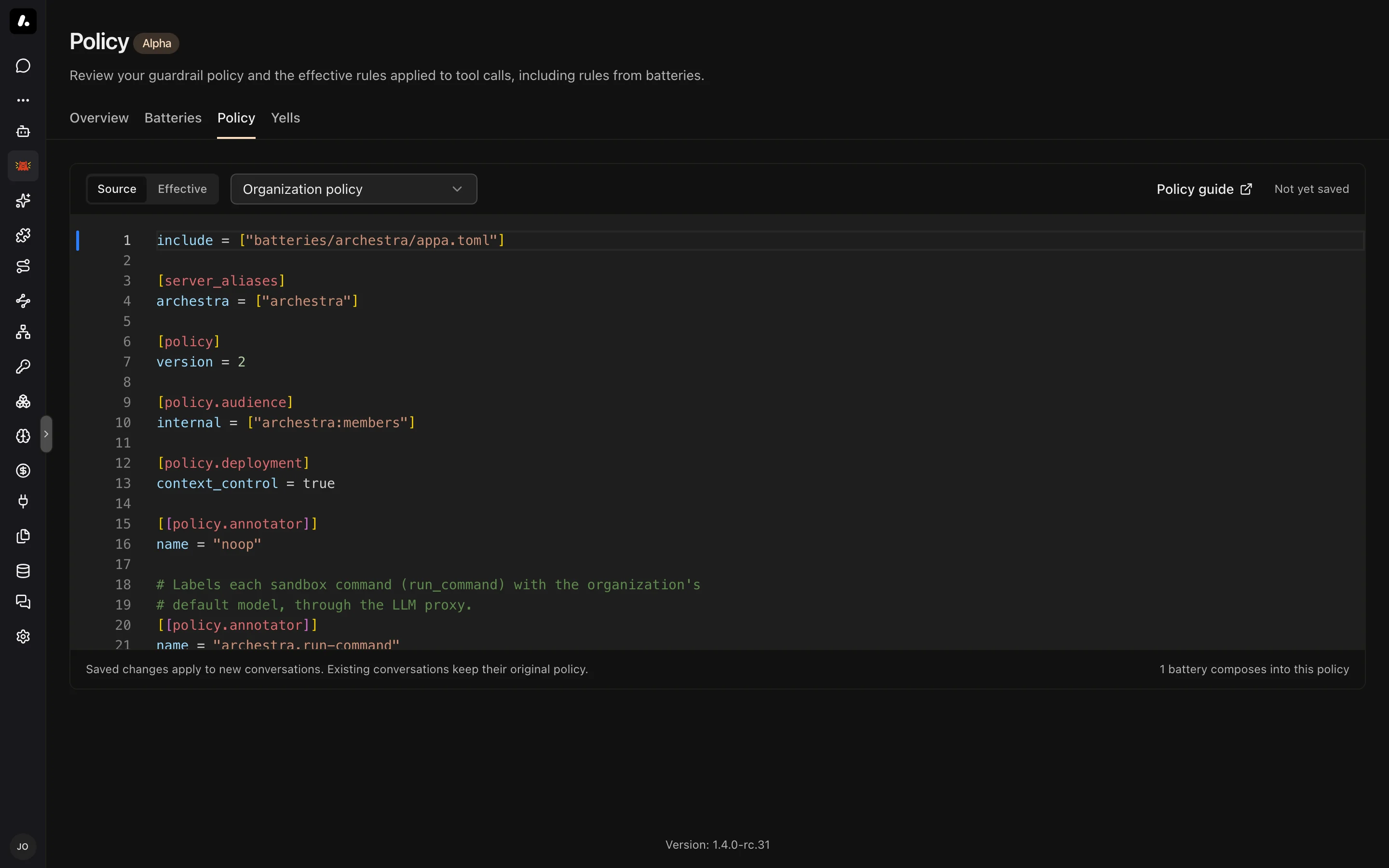This screenshot has width=1389, height=868.
Task: Open the settings gear icon in sidebar
Action: click(x=23, y=637)
